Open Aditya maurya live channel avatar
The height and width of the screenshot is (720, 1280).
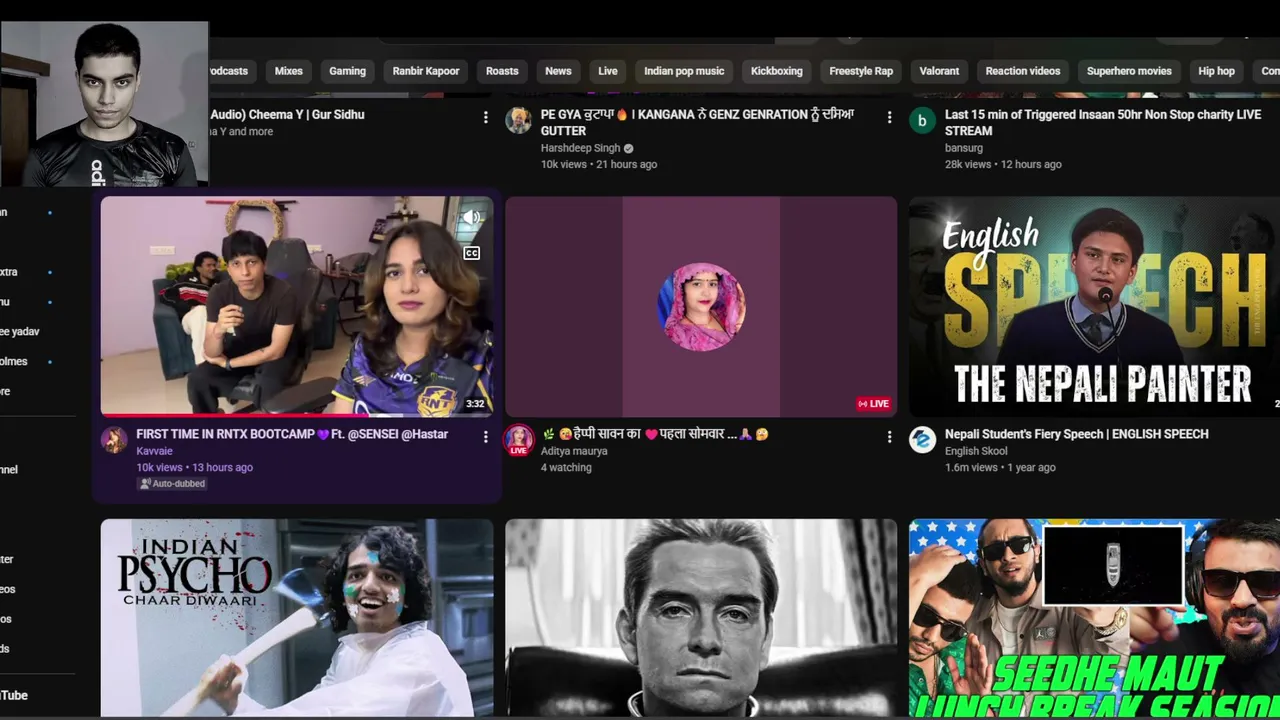[x=518, y=440]
